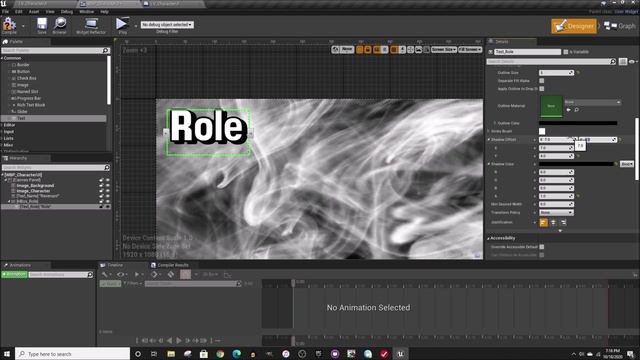Set justification to align left
The image size is (640, 360).
[543, 222]
